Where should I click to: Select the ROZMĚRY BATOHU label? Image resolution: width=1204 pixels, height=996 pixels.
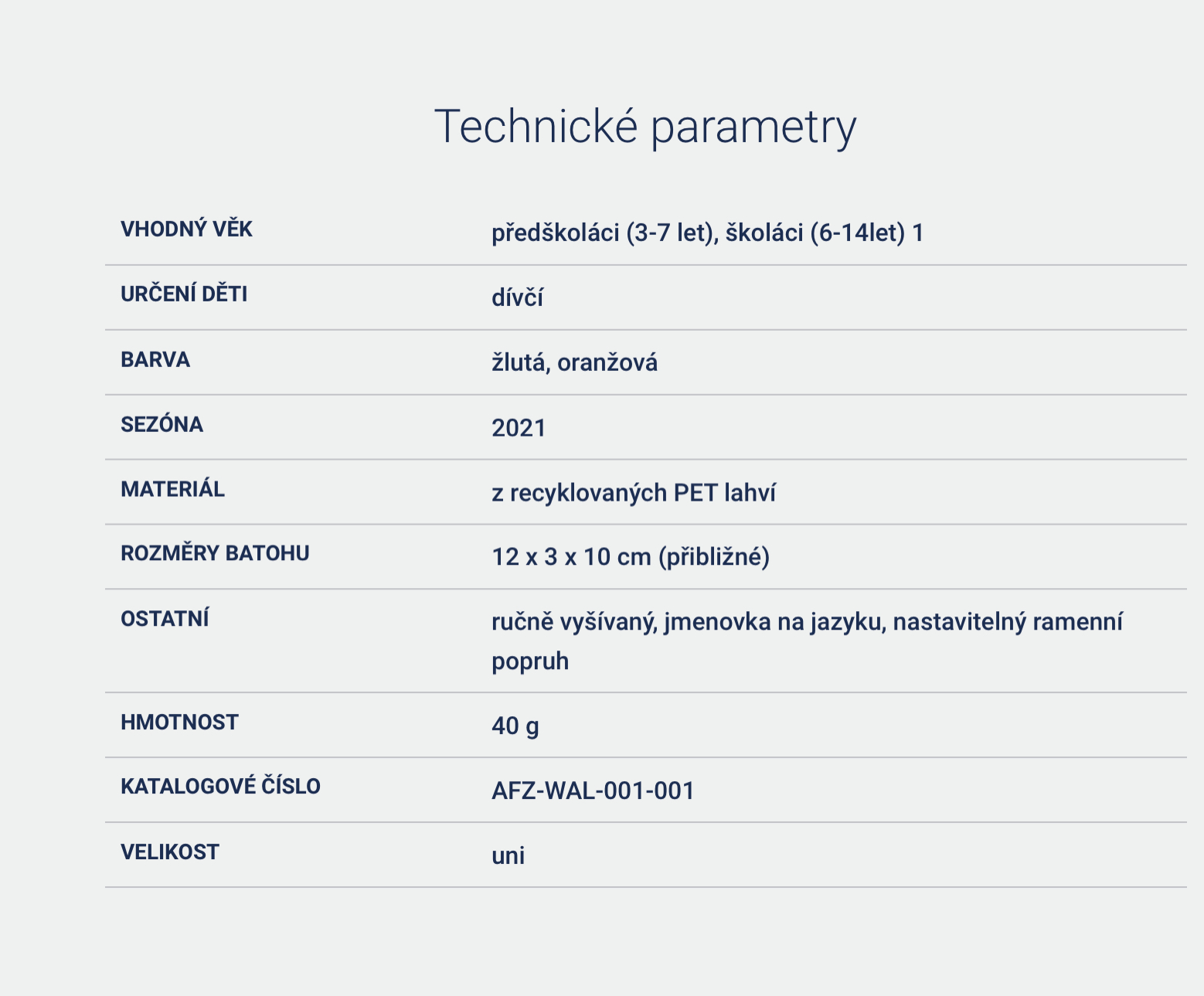215,554
